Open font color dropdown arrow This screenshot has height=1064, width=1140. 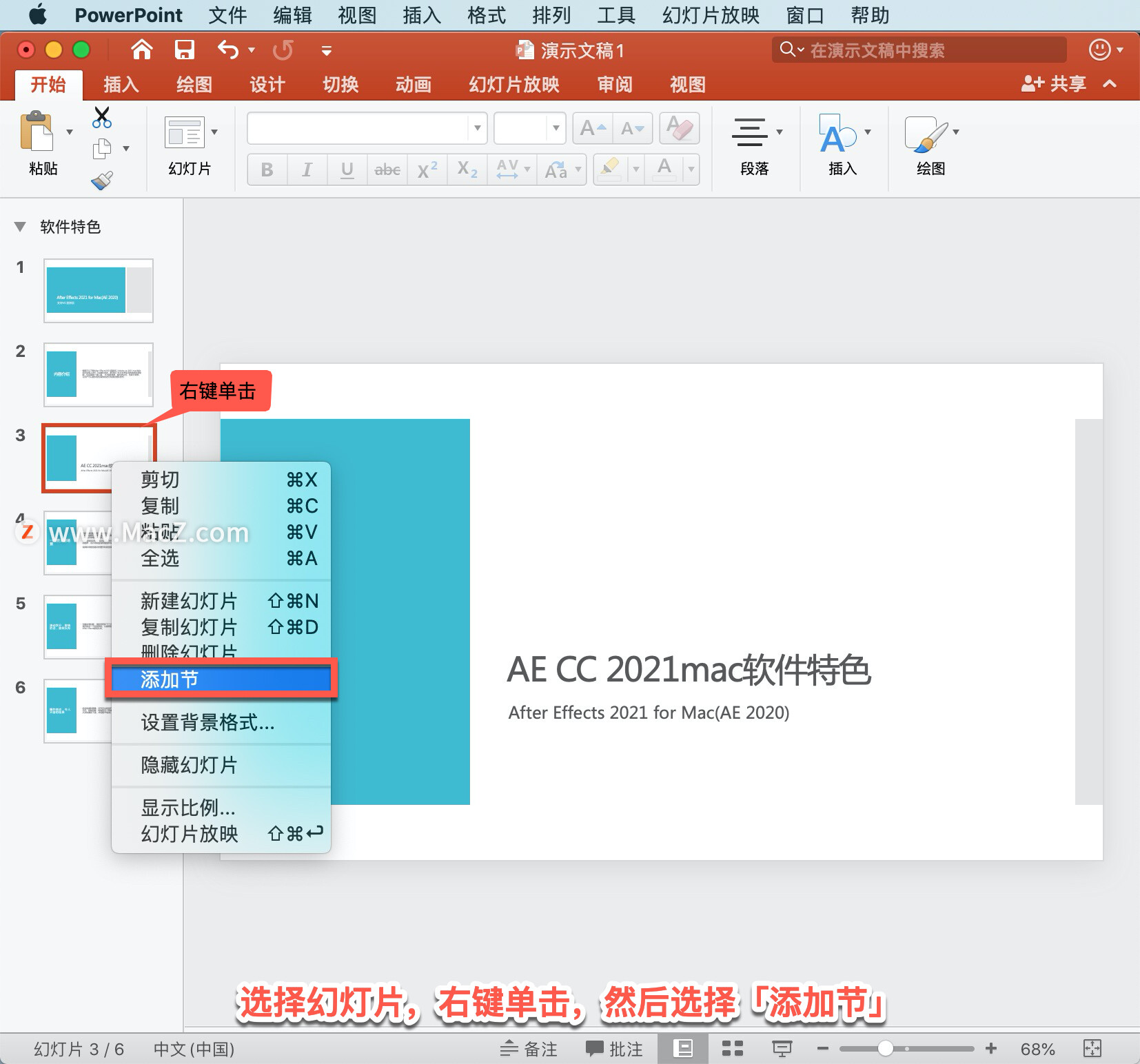pos(691,170)
